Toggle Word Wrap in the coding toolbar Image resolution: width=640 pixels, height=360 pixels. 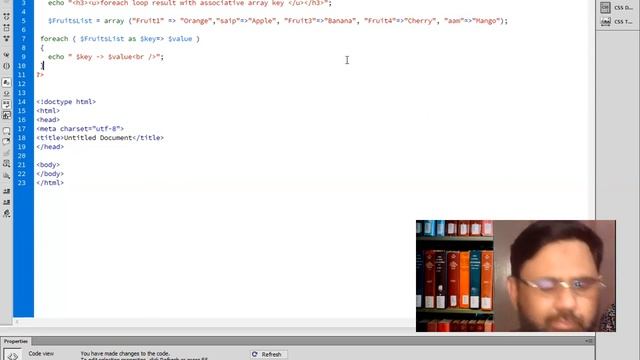coord(7,104)
